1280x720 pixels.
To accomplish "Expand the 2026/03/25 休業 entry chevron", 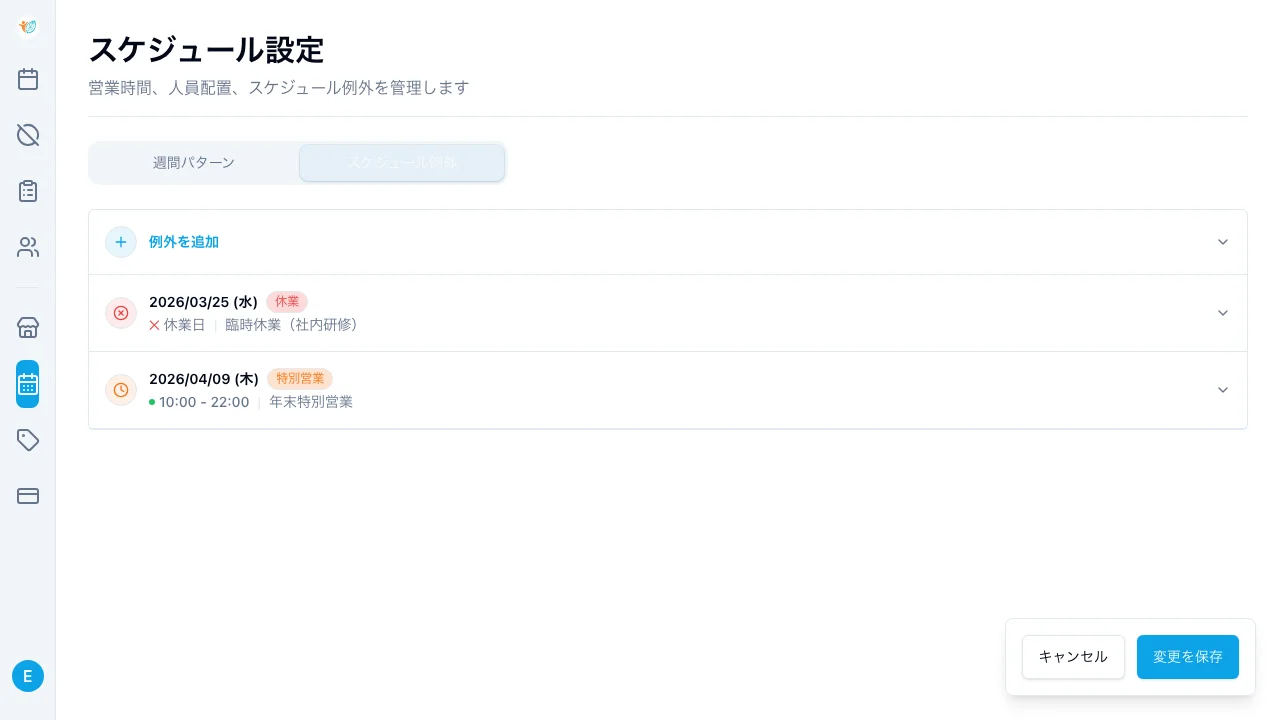I will [1222, 313].
